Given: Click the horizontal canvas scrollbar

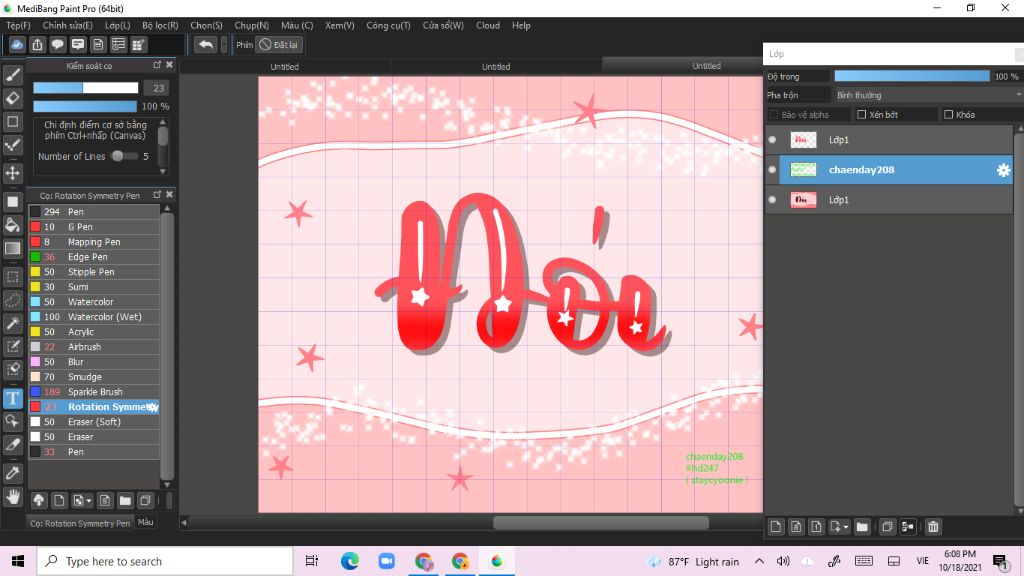Looking at the screenshot, I should (601, 522).
